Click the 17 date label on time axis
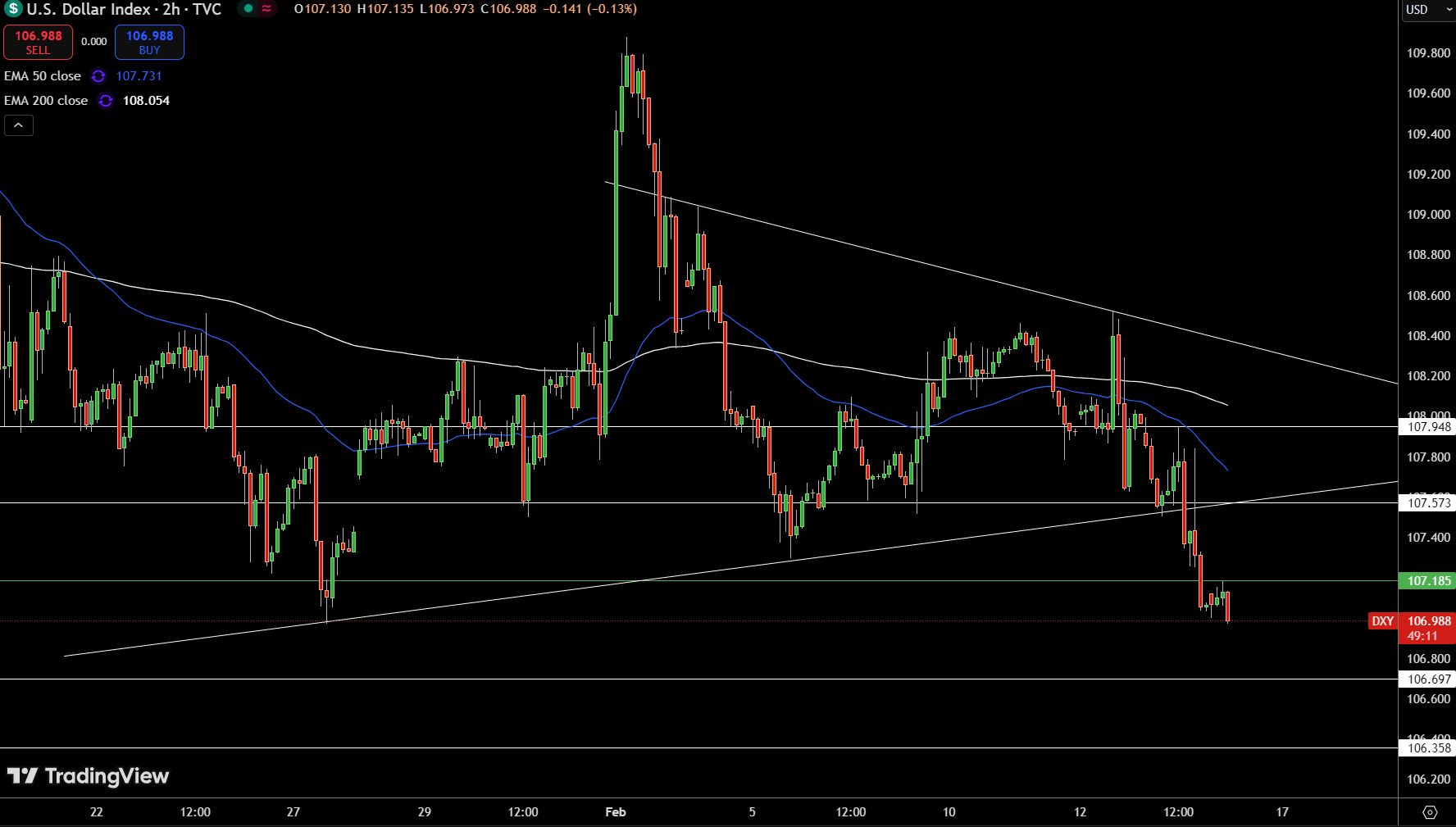Screen dimensions: 1456x827 1282,812
